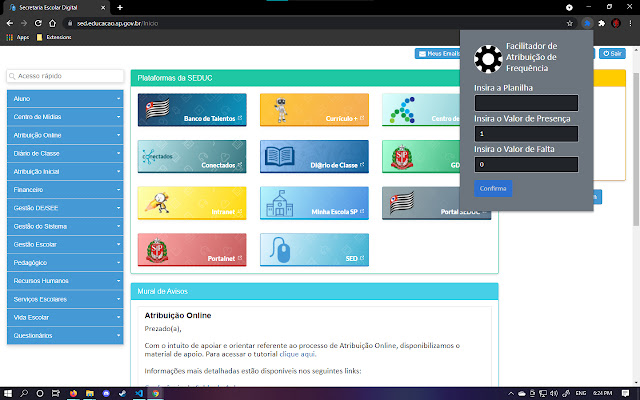640x400 pixels.
Task: Open the Banco de Talentos platform tile
Action: [x=192, y=110]
